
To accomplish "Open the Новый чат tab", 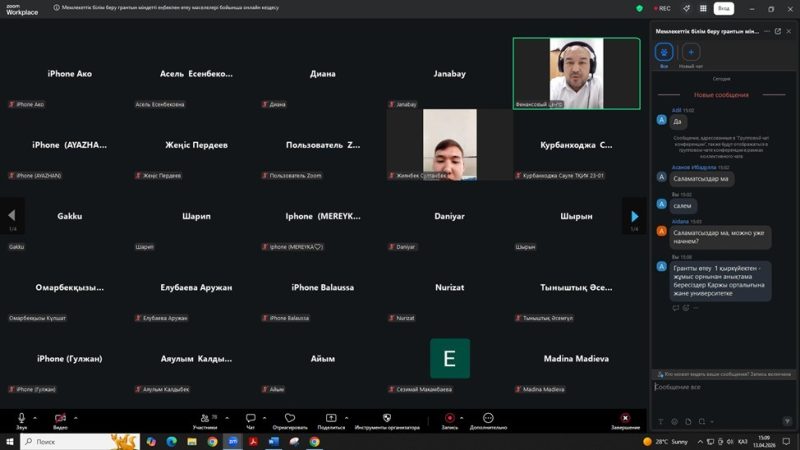I will point(691,52).
